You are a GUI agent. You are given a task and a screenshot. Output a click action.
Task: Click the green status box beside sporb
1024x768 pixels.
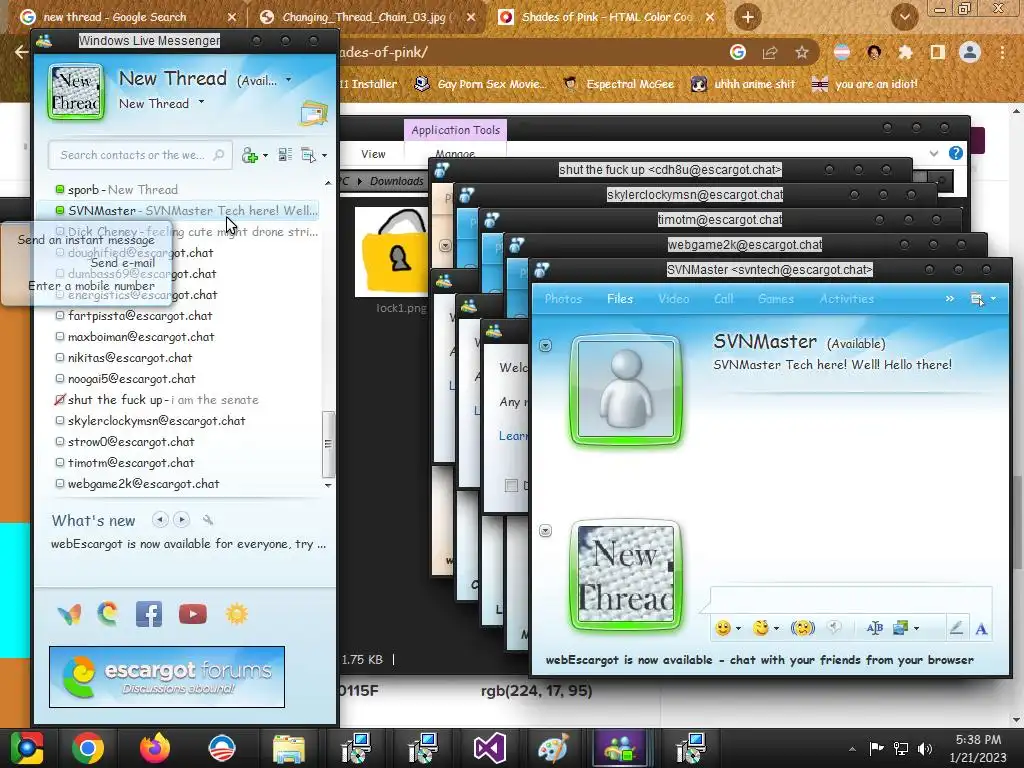coord(60,189)
